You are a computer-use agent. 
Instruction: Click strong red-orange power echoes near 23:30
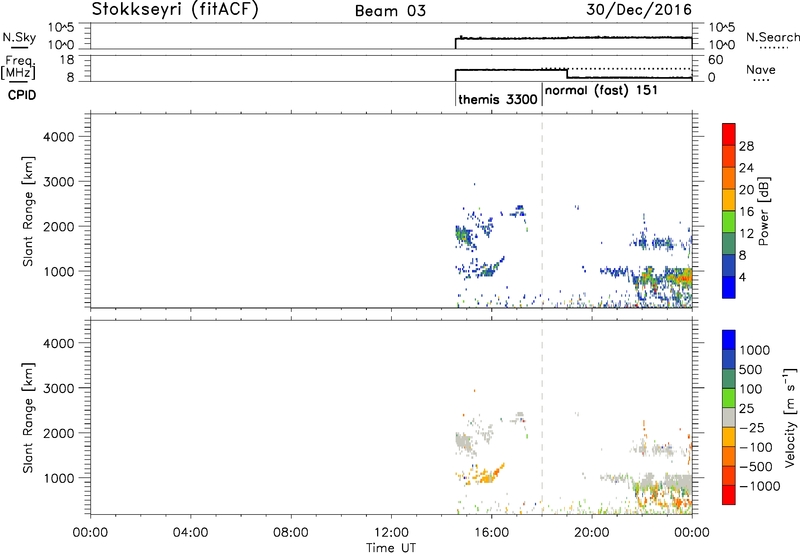pyautogui.click(x=683, y=278)
